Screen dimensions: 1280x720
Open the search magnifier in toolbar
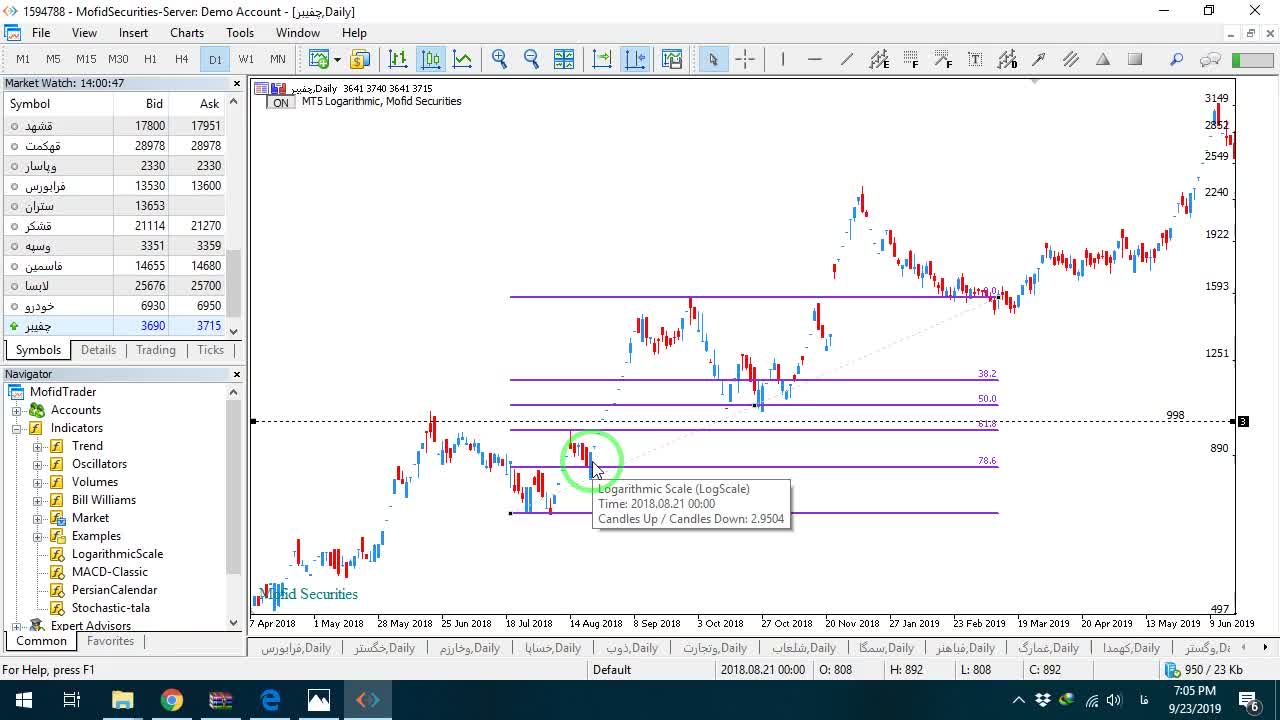1177,59
